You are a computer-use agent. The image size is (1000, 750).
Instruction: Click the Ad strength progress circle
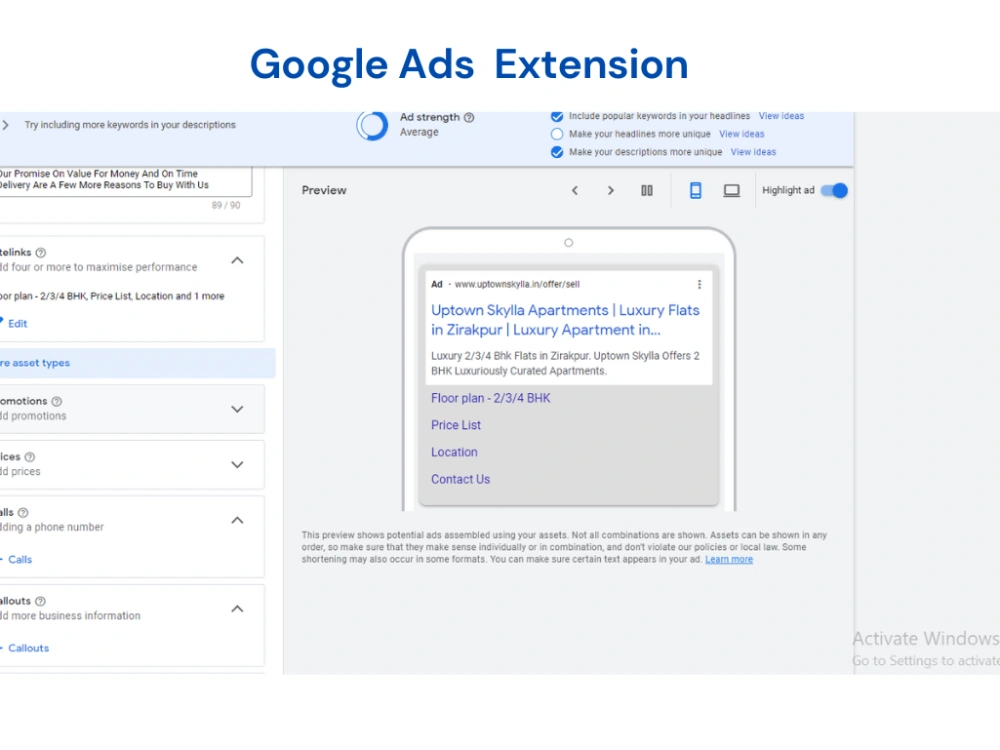(x=372, y=125)
